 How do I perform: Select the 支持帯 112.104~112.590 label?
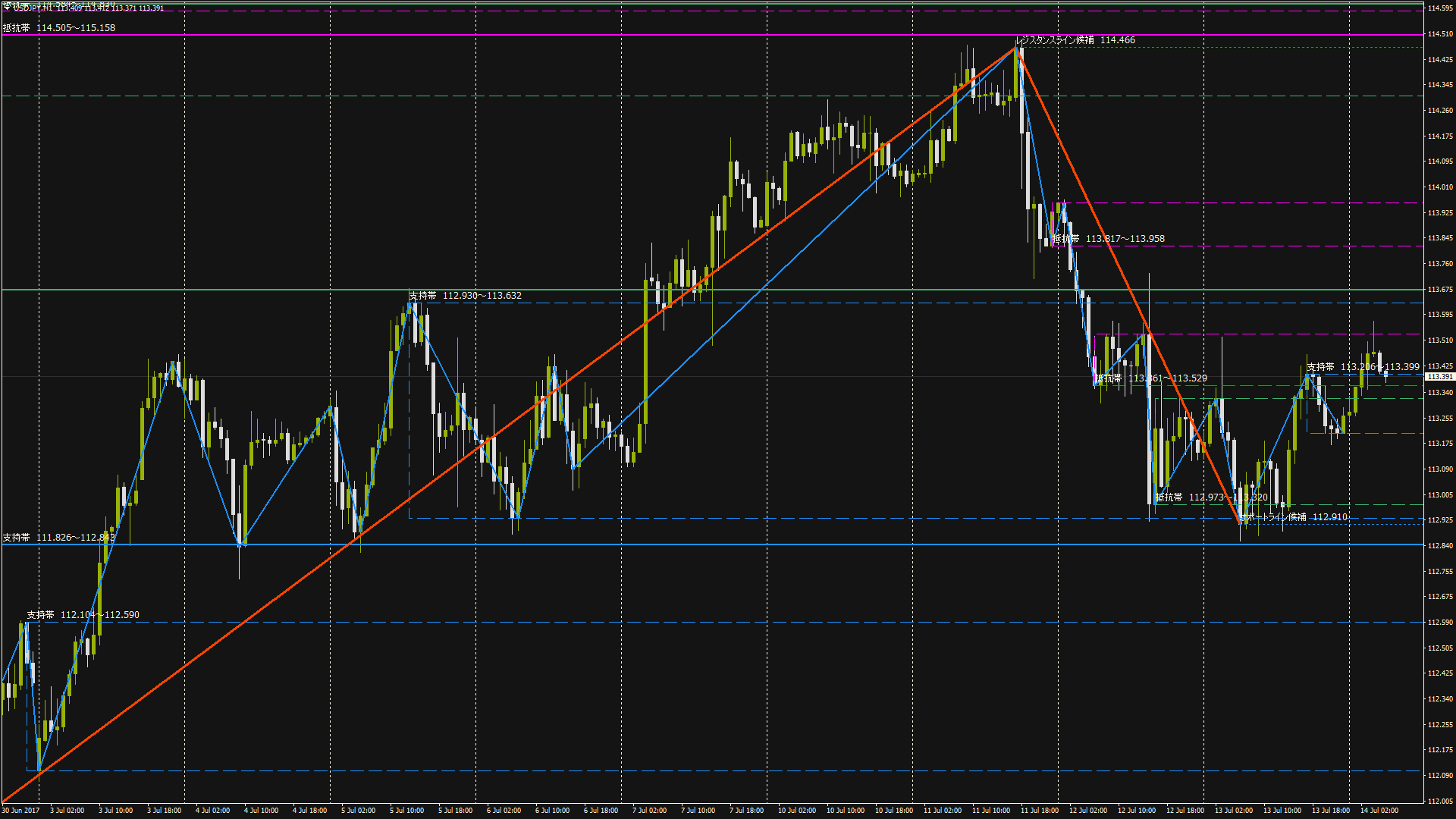[x=83, y=615]
